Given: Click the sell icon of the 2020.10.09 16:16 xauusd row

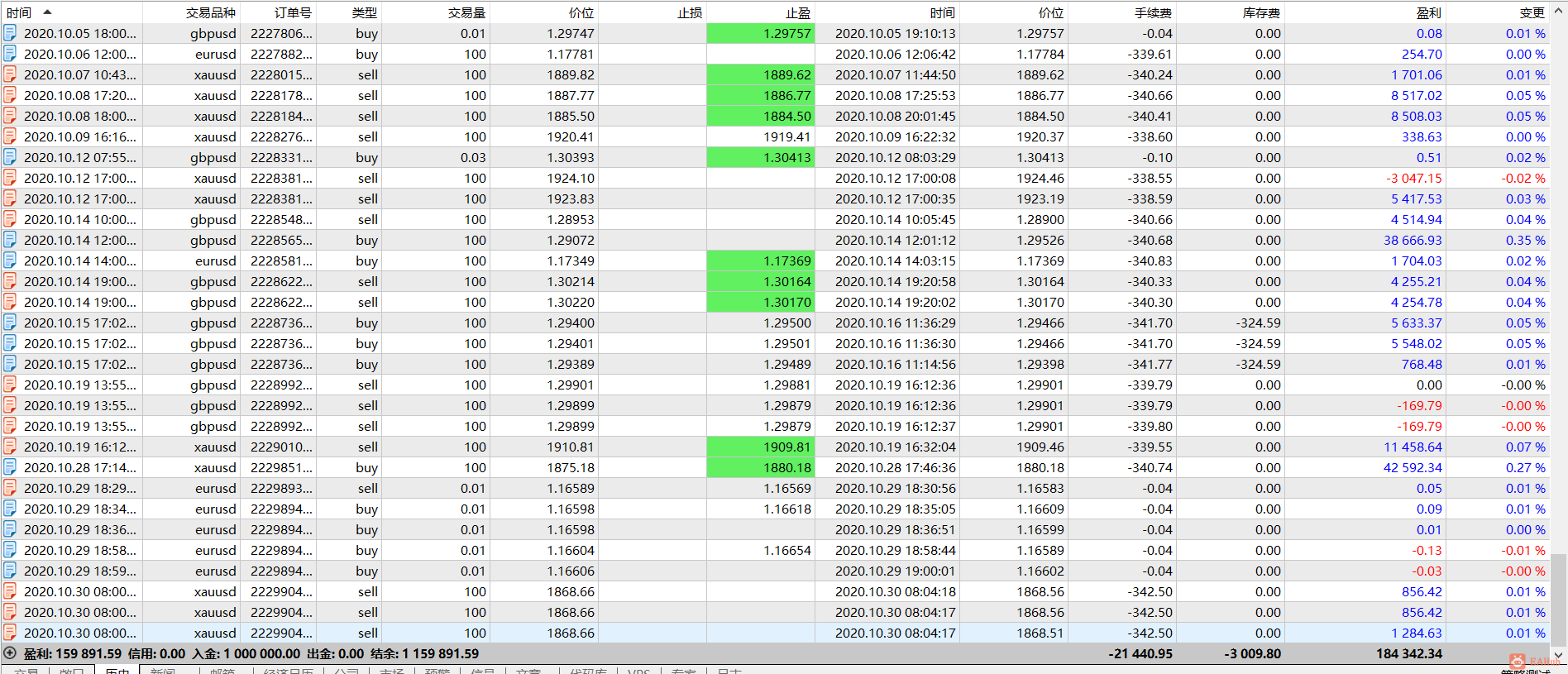Looking at the screenshot, I should tap(10, 136).
